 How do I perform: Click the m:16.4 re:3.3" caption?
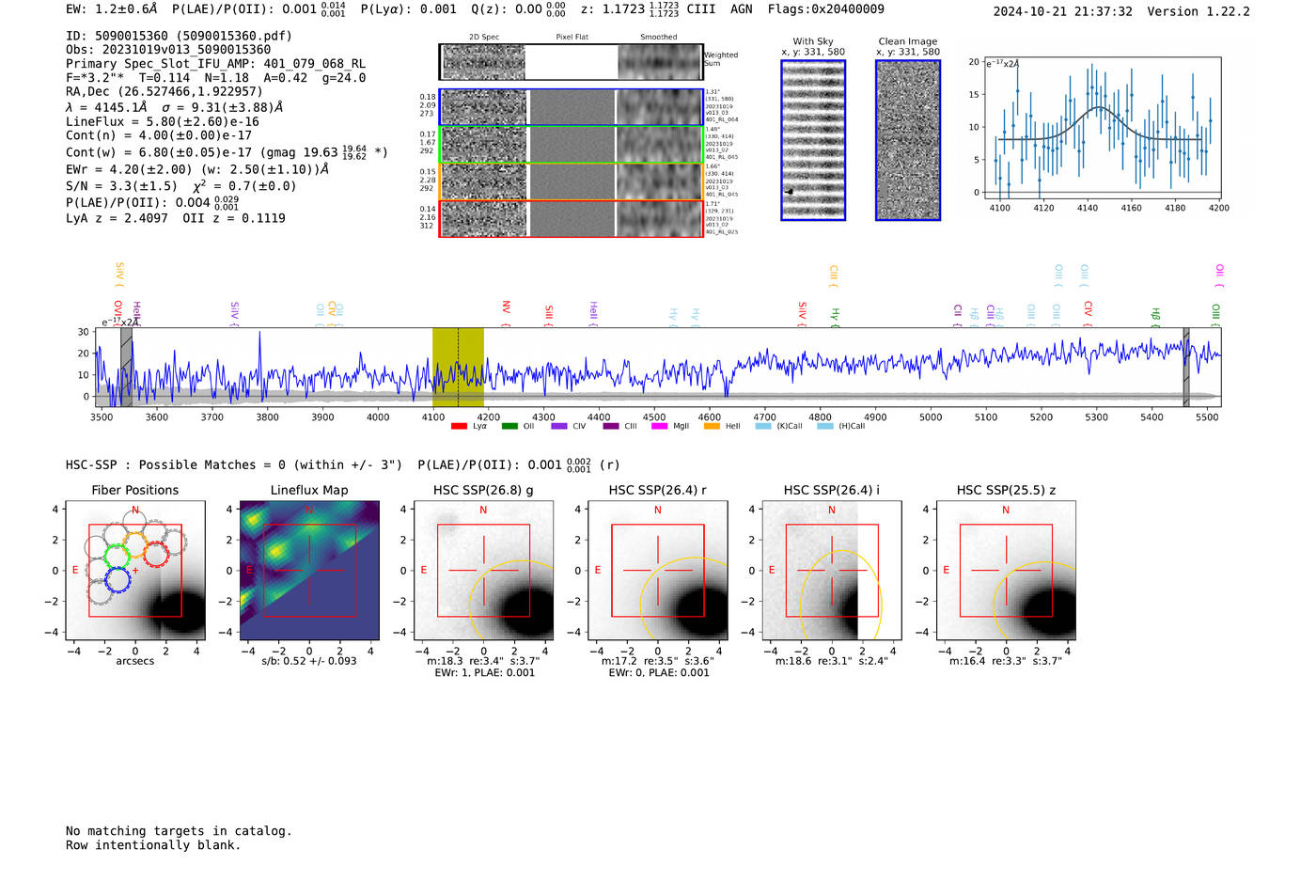tap(1006, 661)
